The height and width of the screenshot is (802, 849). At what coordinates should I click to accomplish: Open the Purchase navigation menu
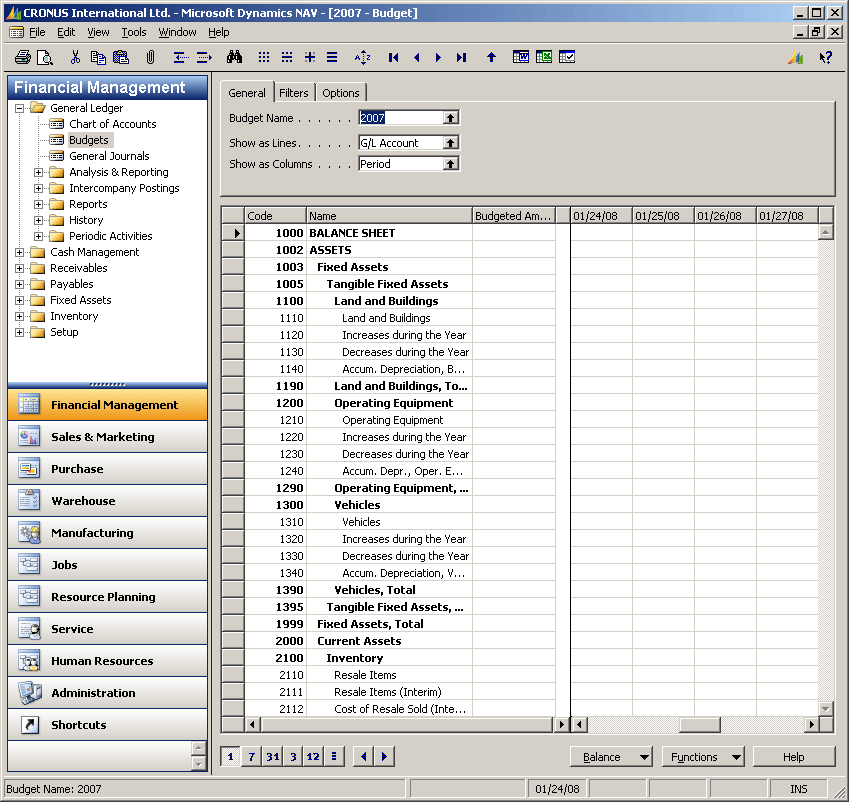(107, 469)
